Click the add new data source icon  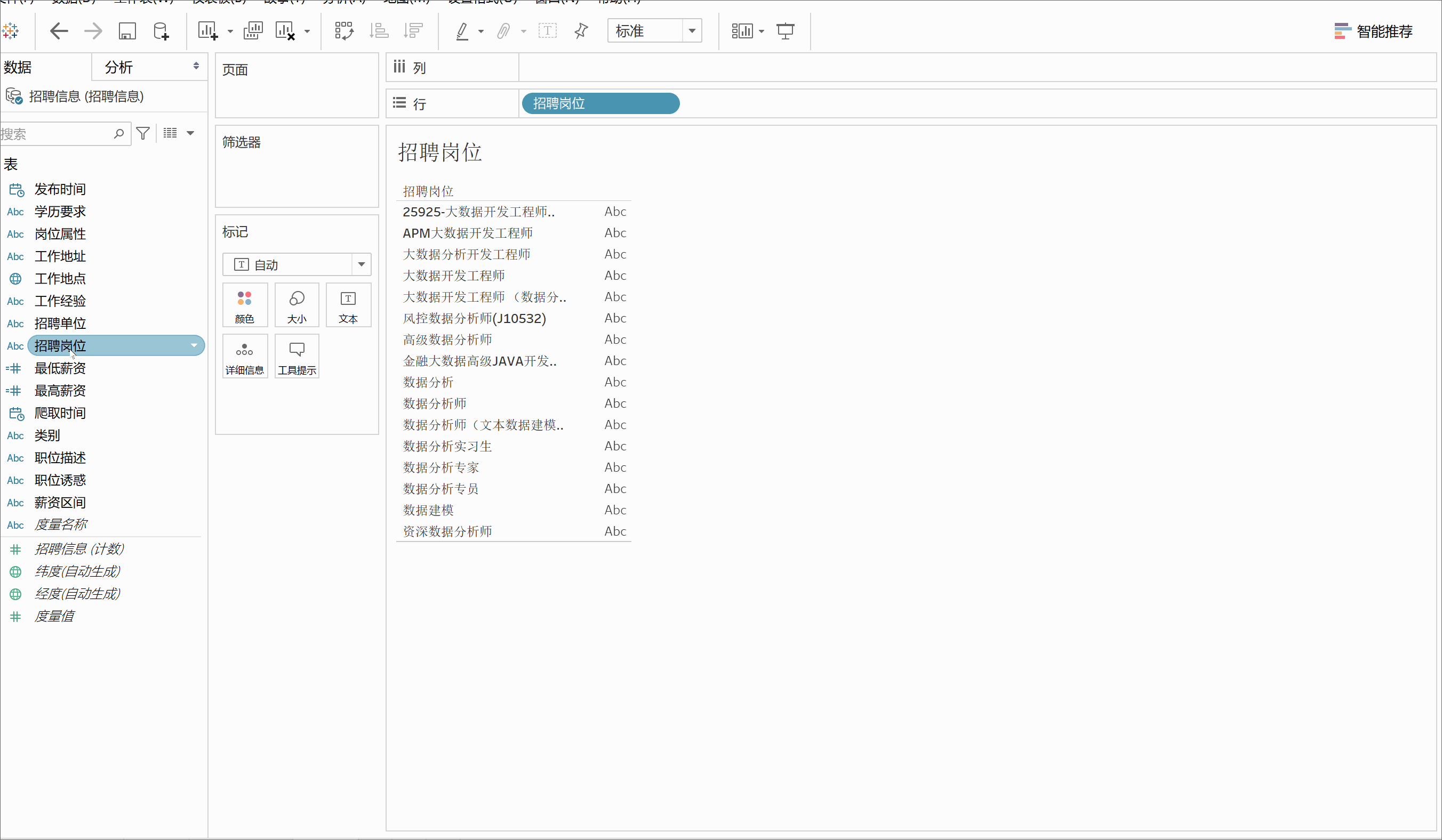click(162, 31)
